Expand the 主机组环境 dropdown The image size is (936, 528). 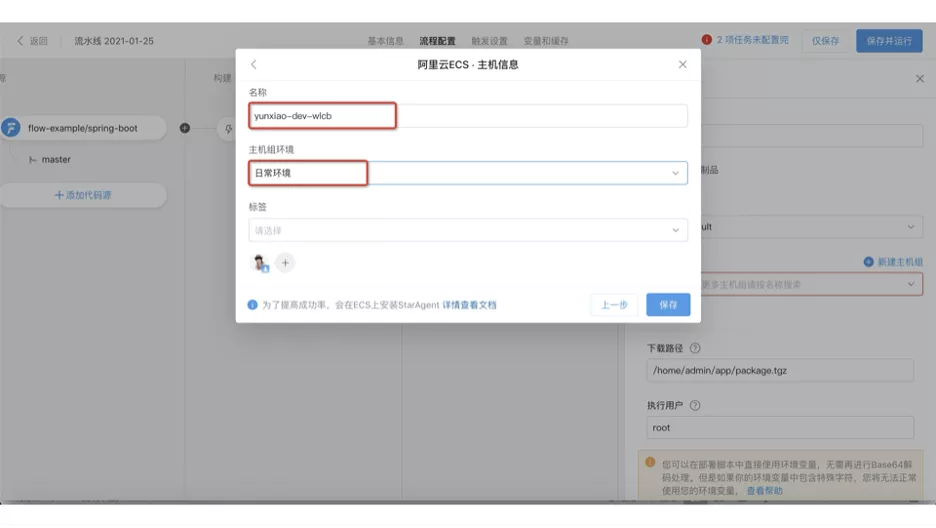[x=675, y=173]
